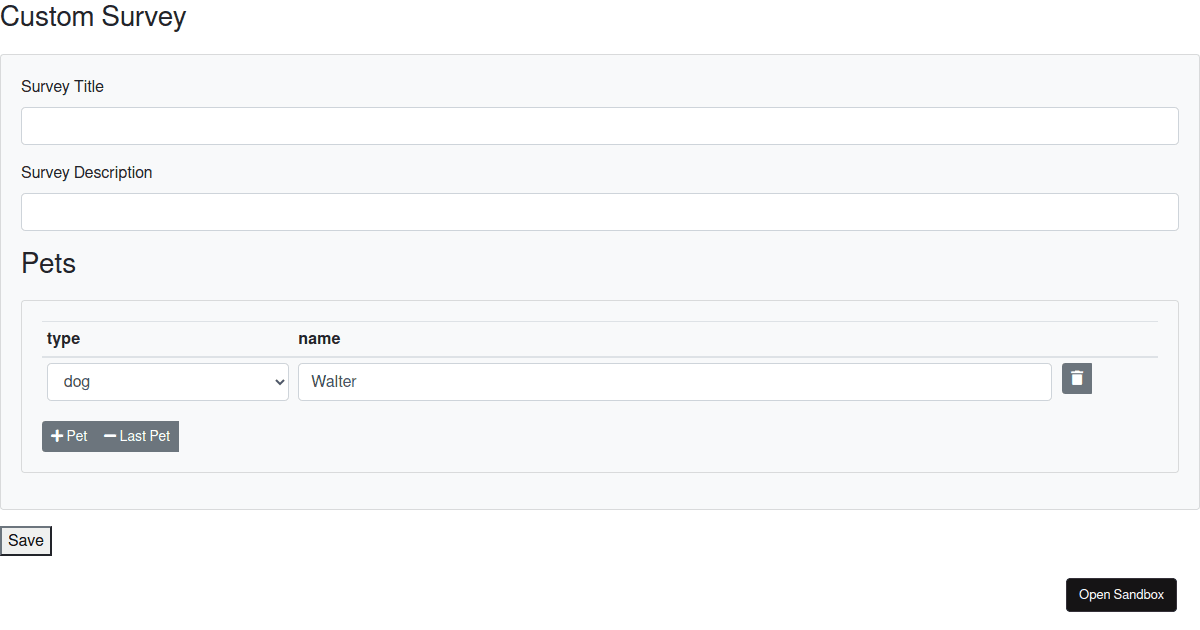Click the name column header
This screenshot has height=630, width=1200.
pos(319,338)
